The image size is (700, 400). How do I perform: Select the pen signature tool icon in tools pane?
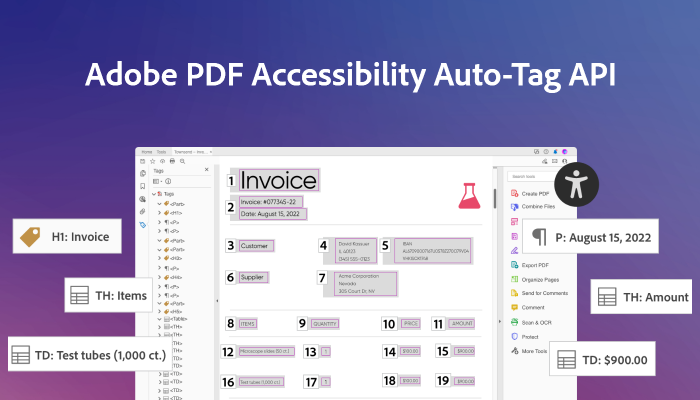coord(514,250)
